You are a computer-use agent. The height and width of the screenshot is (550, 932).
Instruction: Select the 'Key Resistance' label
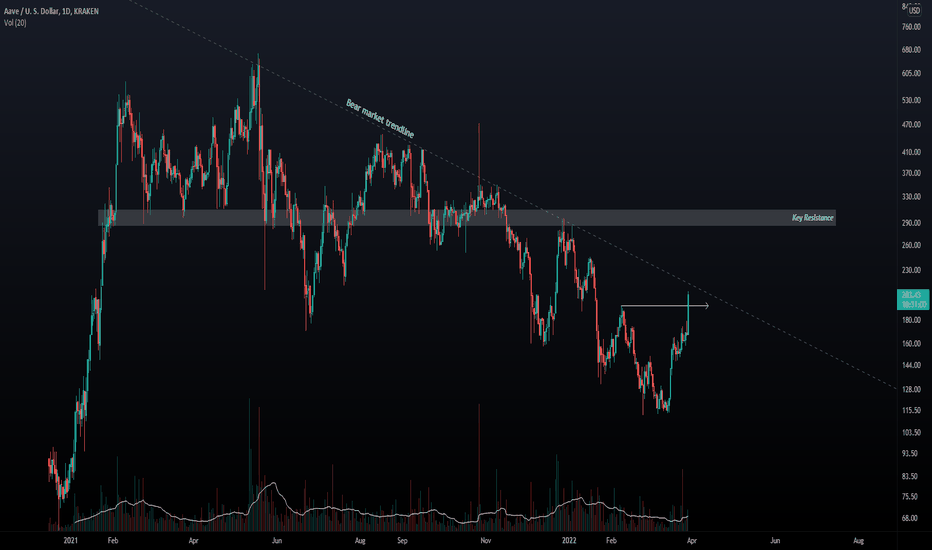pos(813,218)
